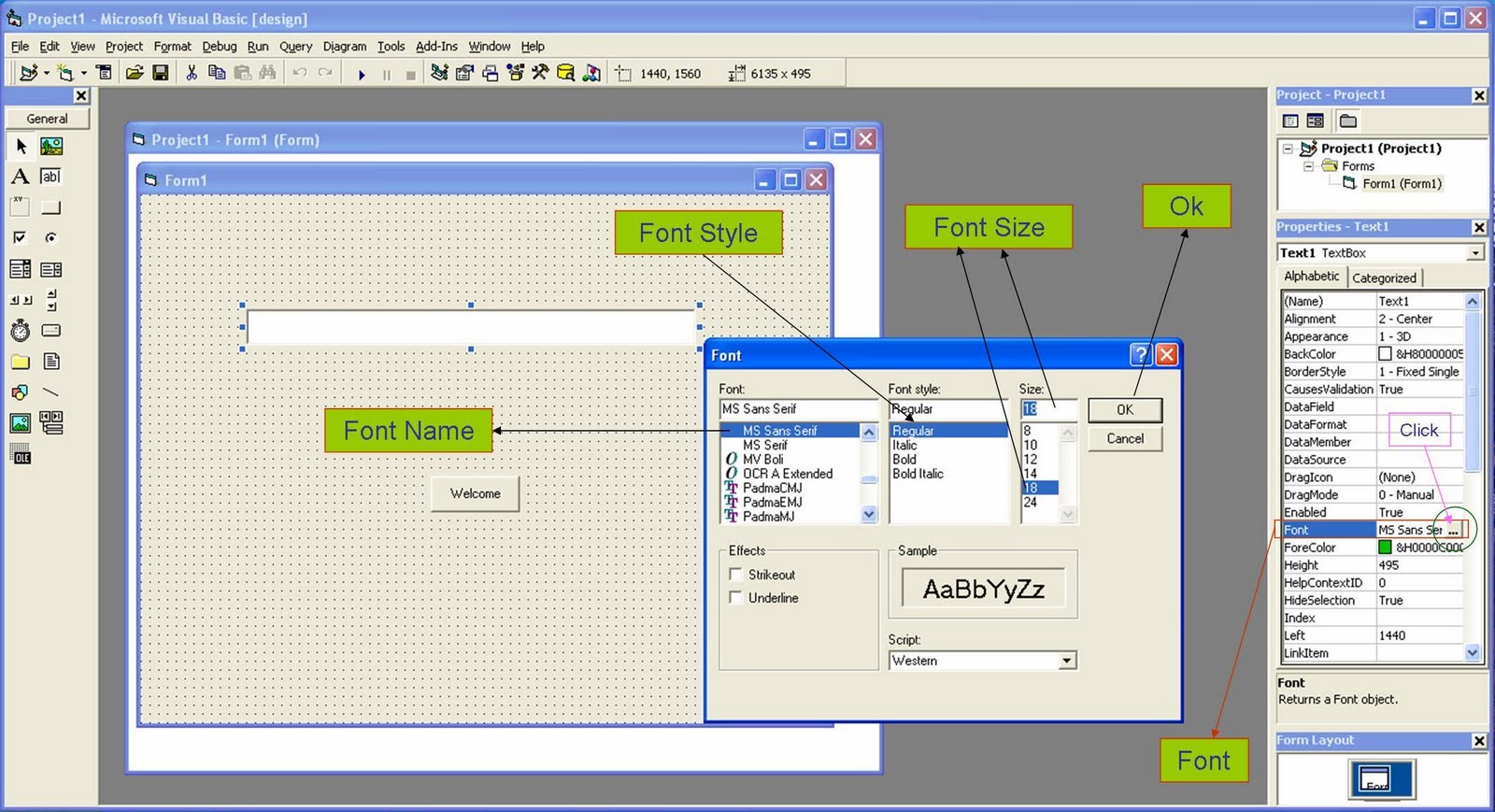Select the Timer control tool
Screen dimensions: 1495x812
tap(20, 331)
